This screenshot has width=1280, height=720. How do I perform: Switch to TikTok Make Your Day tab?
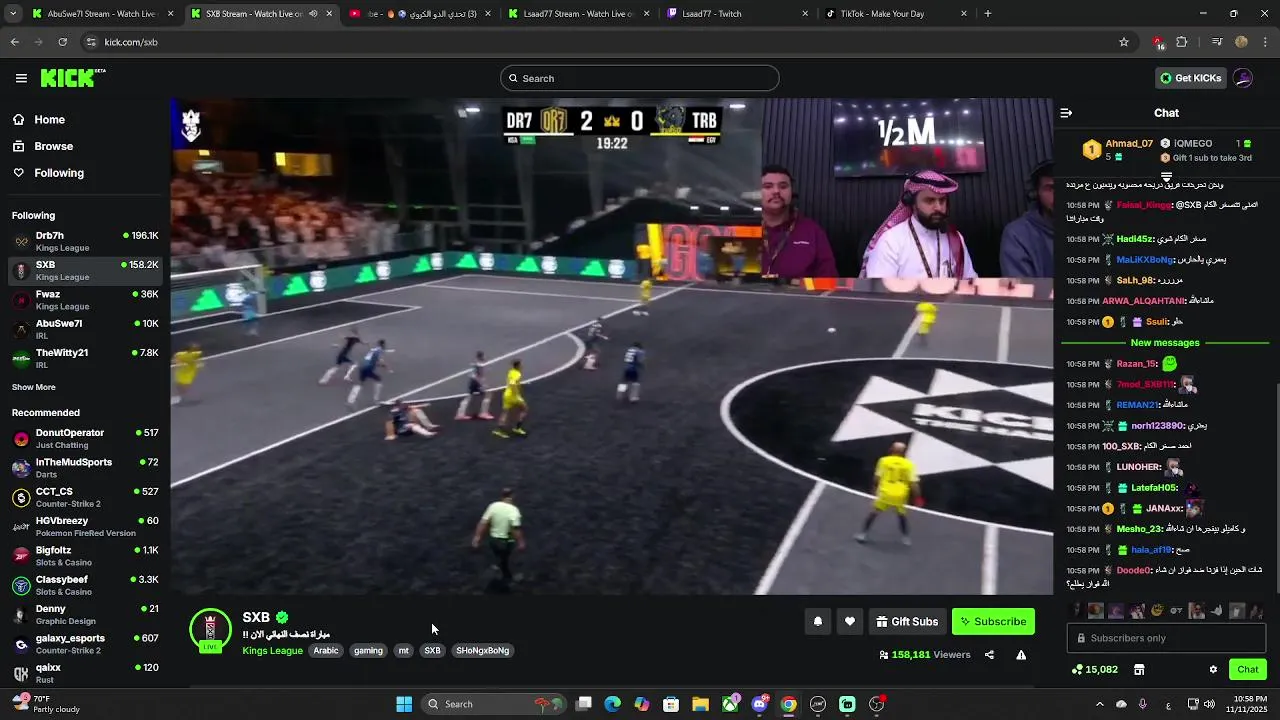point(896,14)
